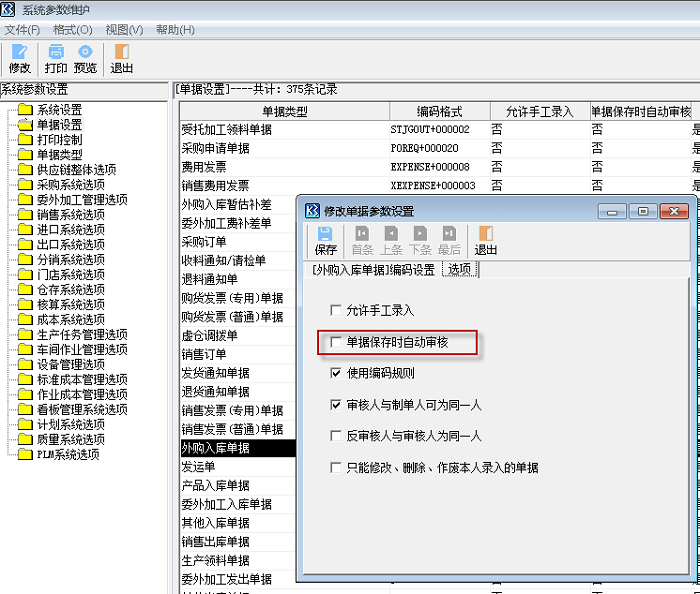
Task: Select 仓存系统选项 in left tree
Action: (x=70, y=290)
